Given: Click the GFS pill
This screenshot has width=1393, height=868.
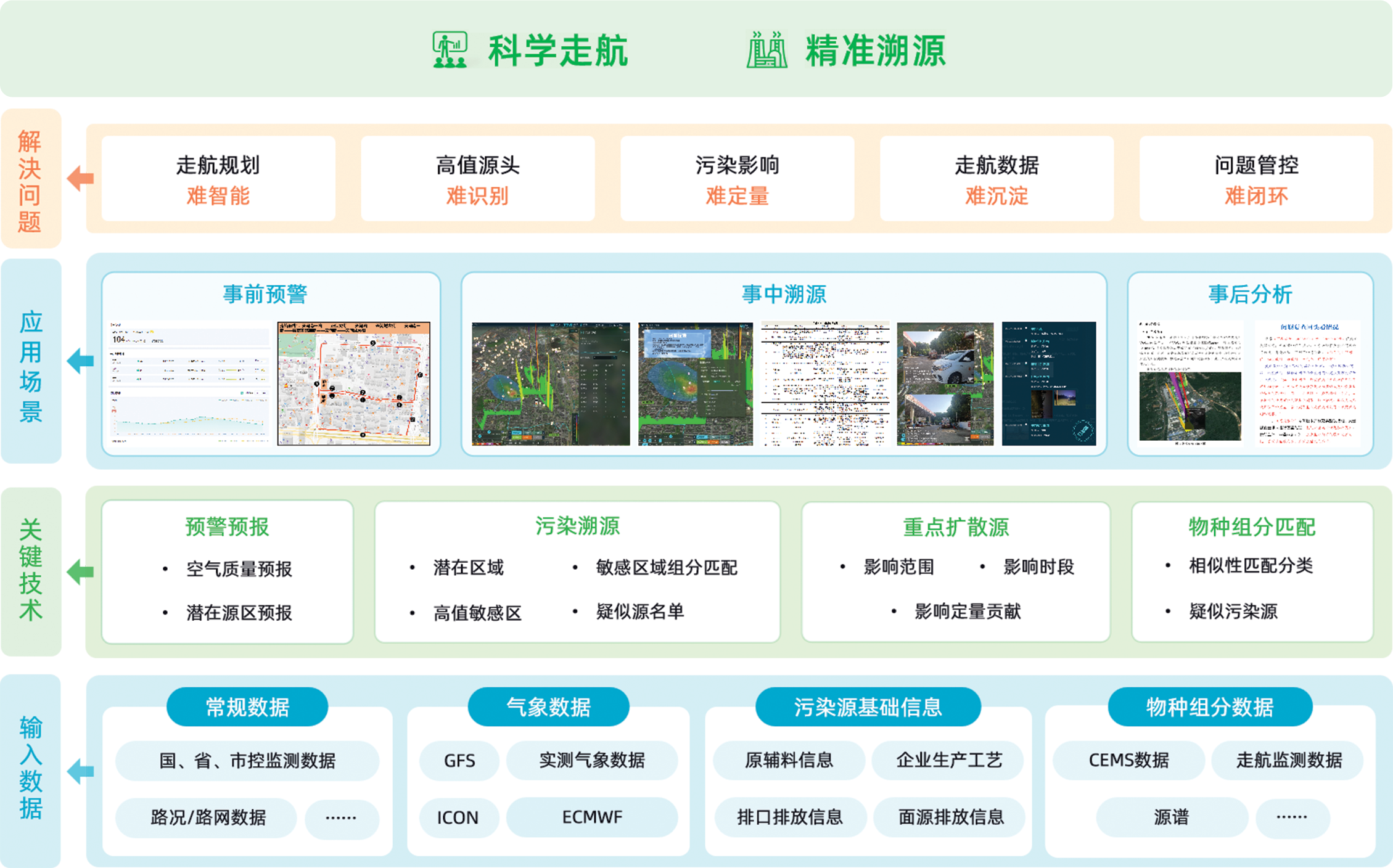Looking at the screenshot, I should (x=459, y=760).
